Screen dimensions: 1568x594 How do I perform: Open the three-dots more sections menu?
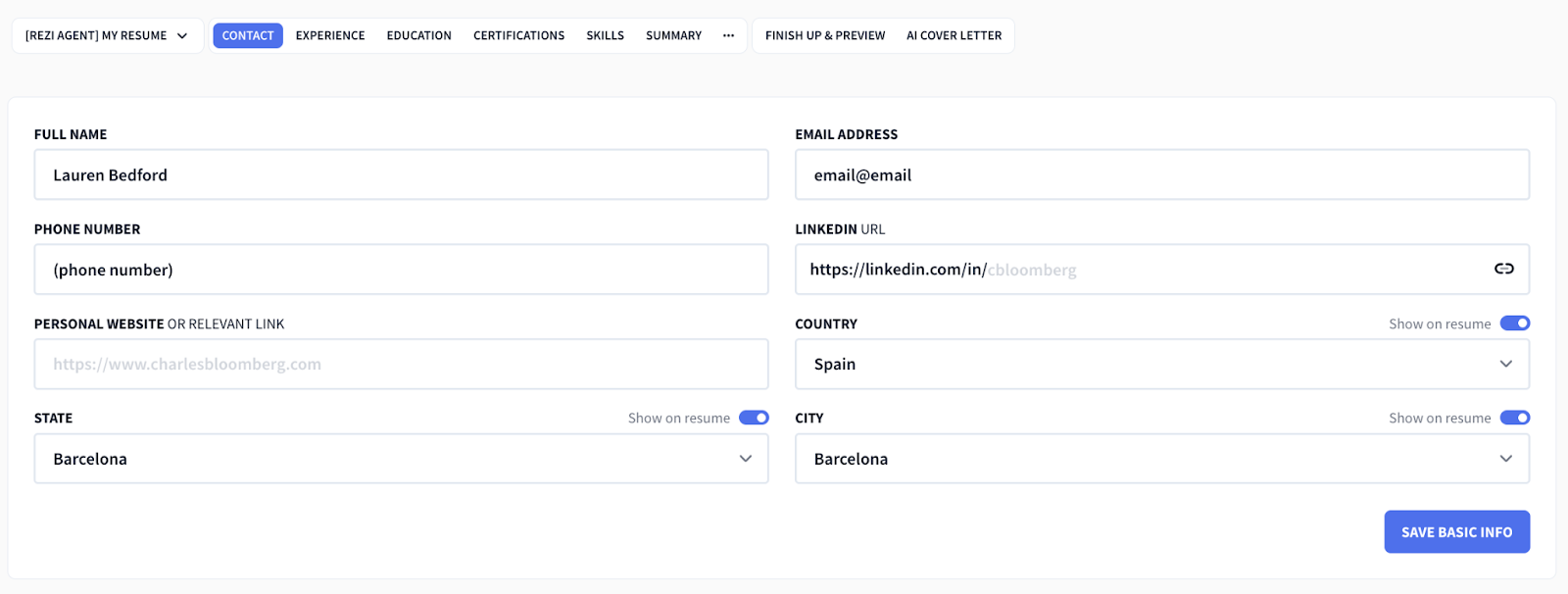(x=728, y=35)
